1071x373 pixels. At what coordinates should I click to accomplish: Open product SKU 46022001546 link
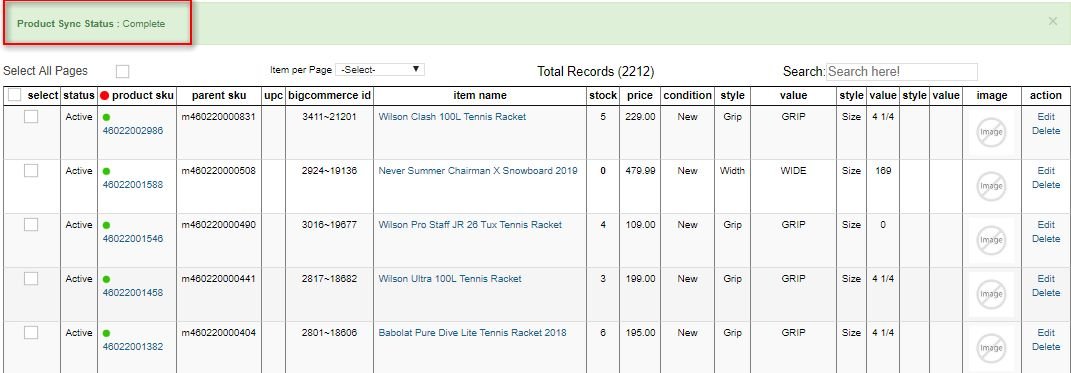[133, 238]
